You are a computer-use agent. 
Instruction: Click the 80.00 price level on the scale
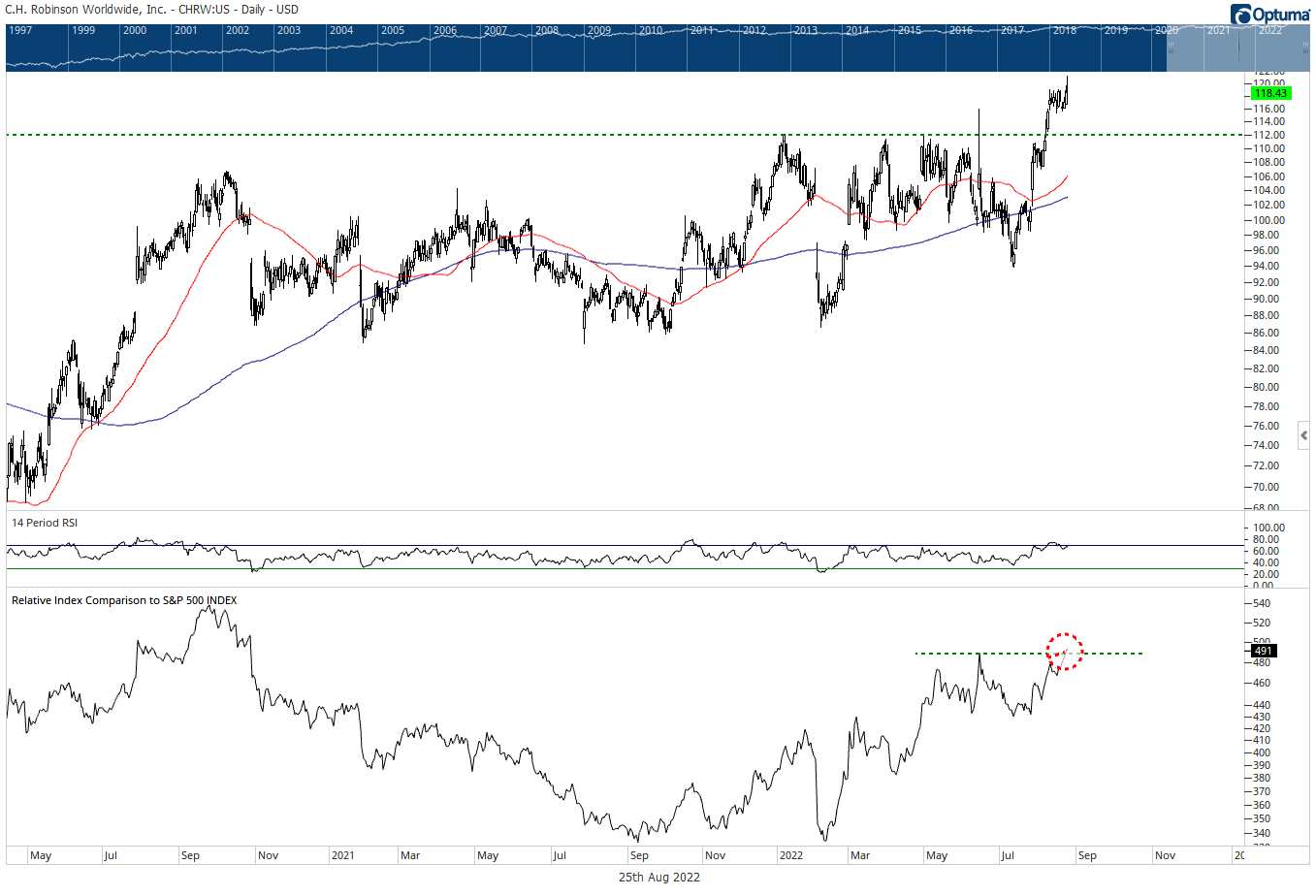(x=1267, y=388)
